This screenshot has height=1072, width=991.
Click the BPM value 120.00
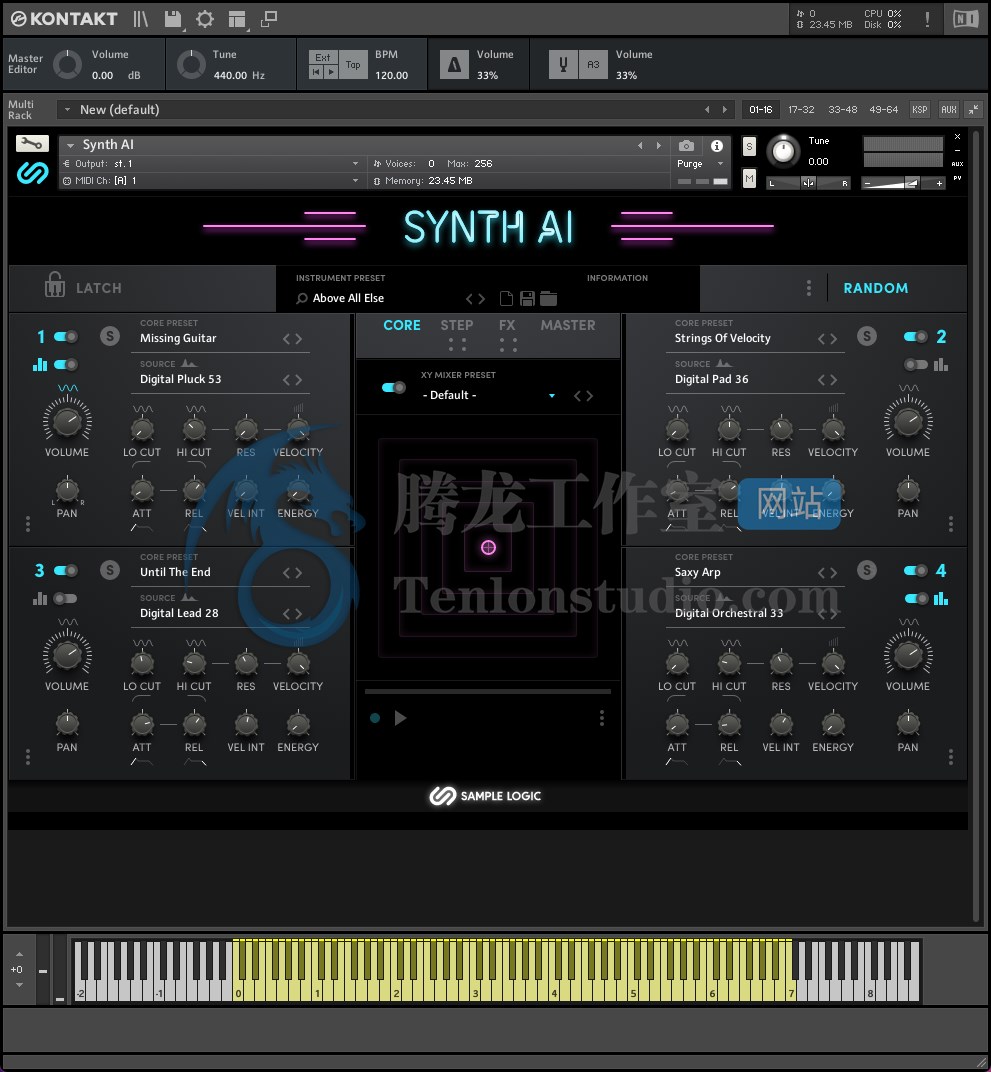pos(391,75)
